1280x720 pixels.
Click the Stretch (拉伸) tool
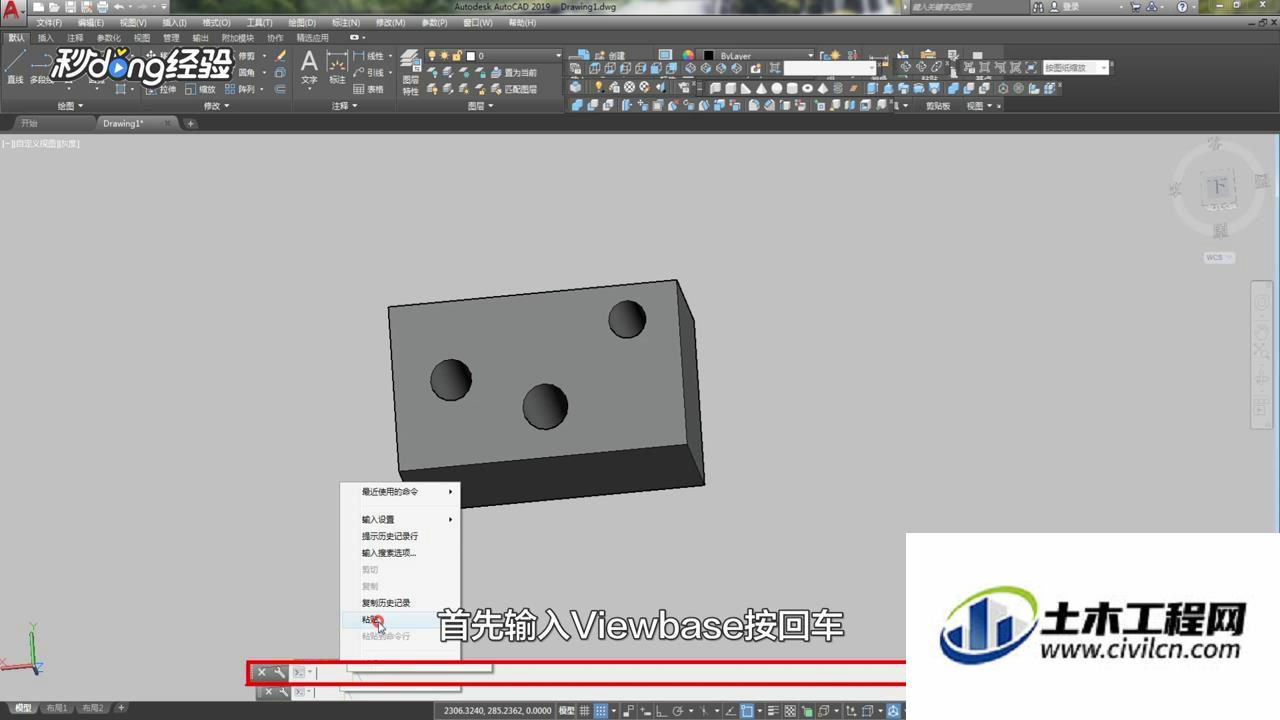[x=159, y=89]
